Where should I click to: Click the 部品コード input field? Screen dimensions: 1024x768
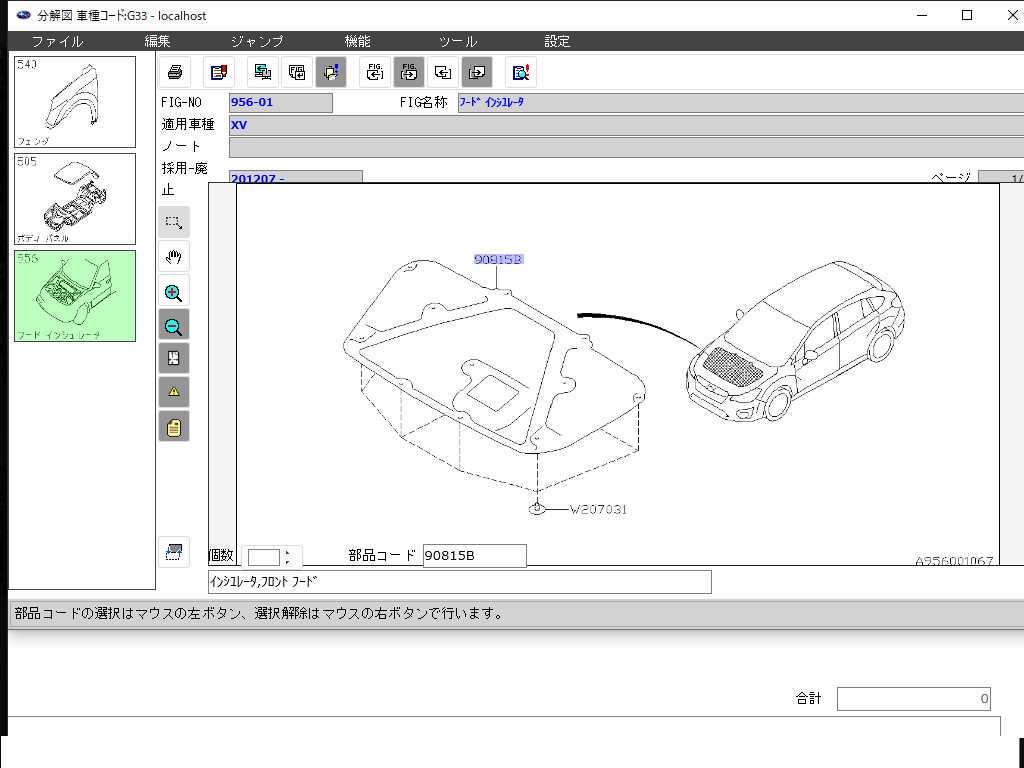tap(474, 556)
